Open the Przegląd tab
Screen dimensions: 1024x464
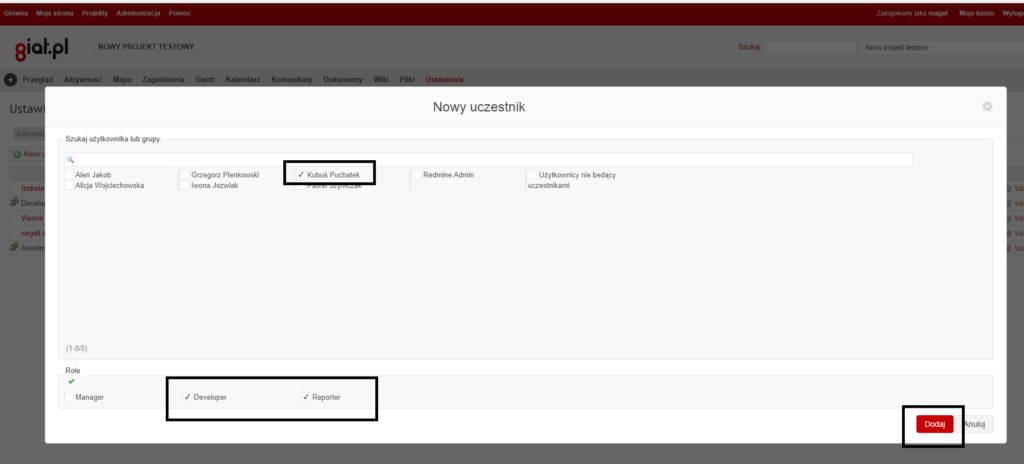(x=38, y=80)
